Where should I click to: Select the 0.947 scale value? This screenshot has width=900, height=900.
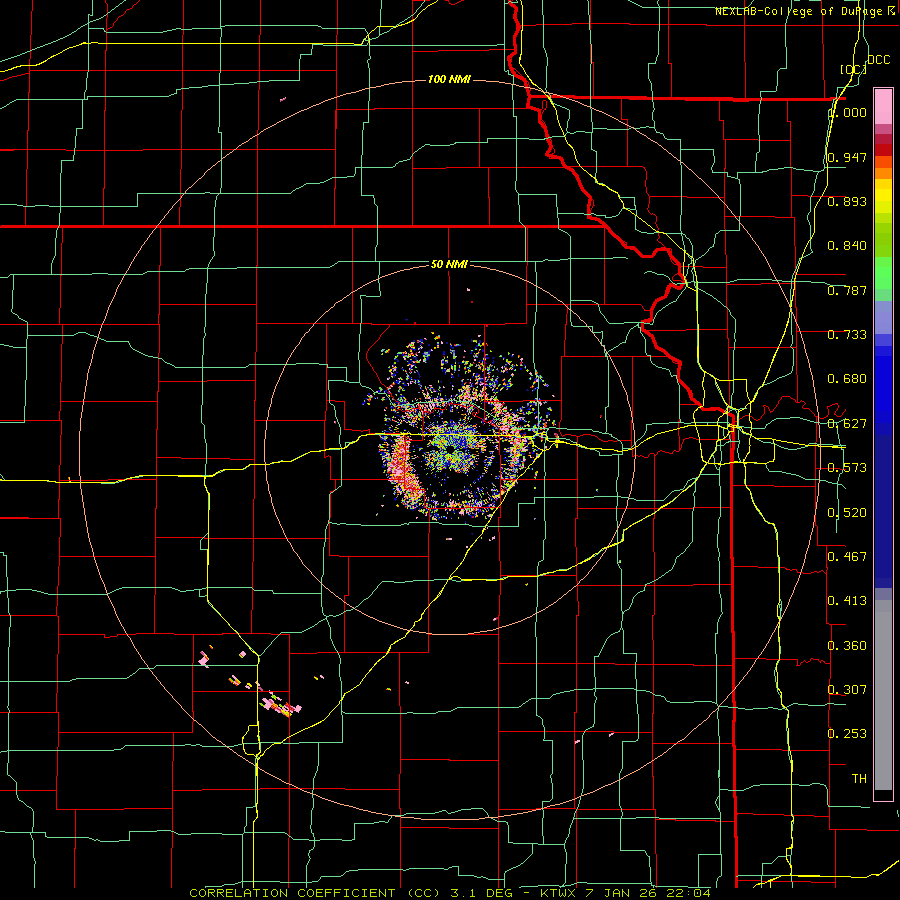(x=847, y=157)
